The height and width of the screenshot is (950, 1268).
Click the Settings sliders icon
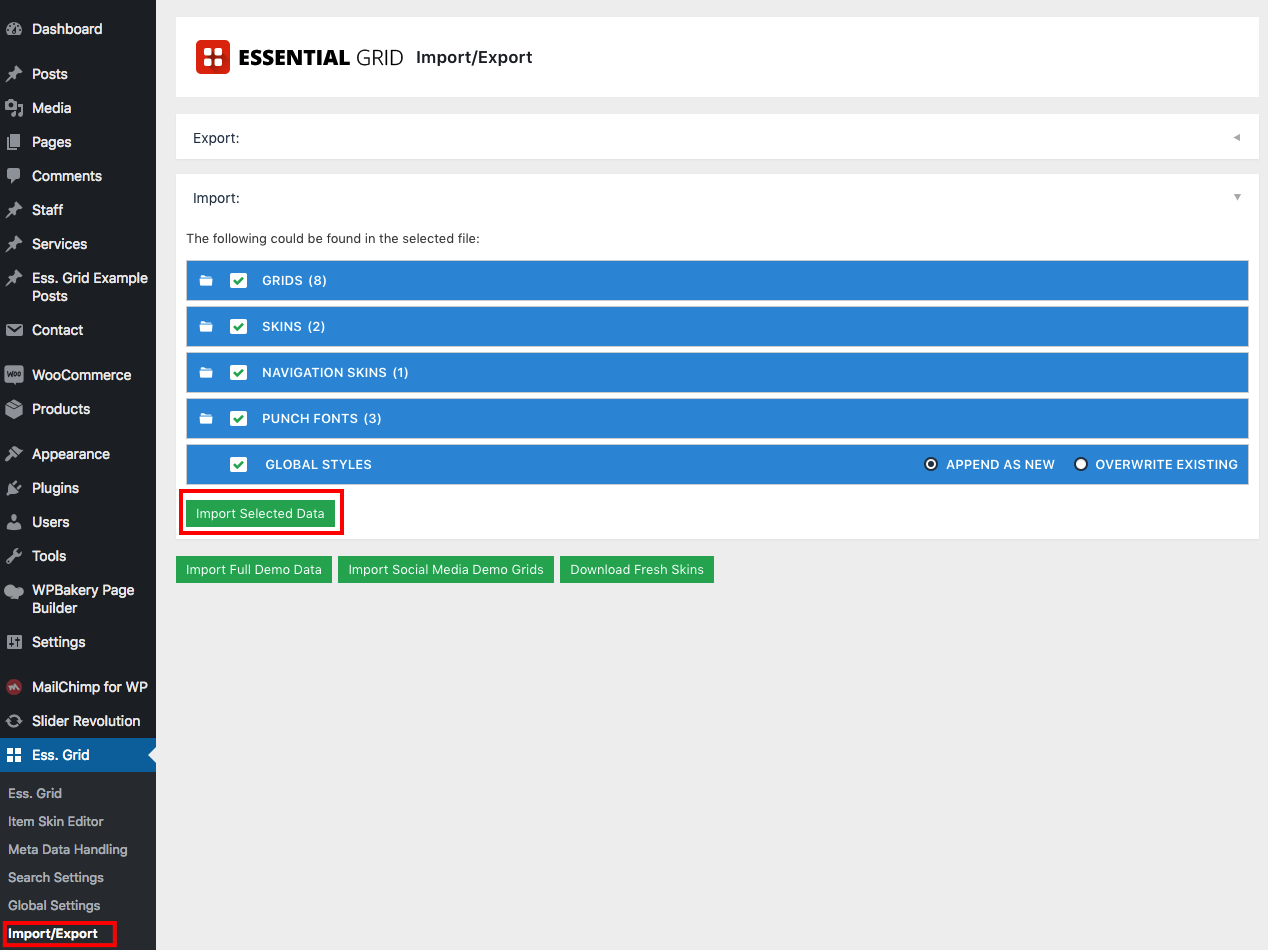click(14, 642)
